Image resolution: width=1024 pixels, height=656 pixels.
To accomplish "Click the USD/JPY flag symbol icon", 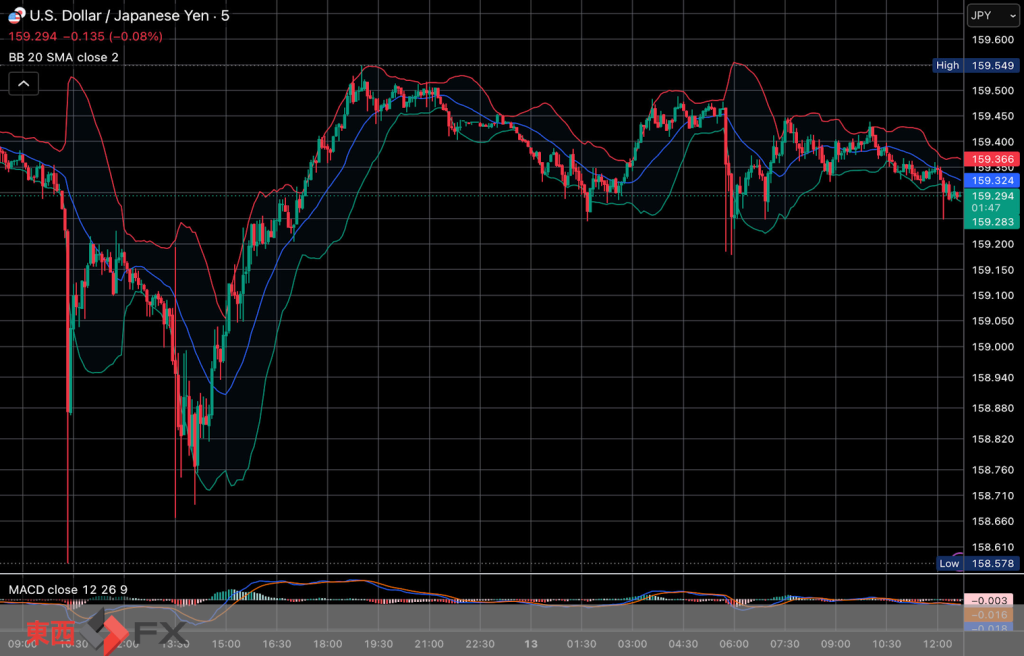I will click(16, 15).
